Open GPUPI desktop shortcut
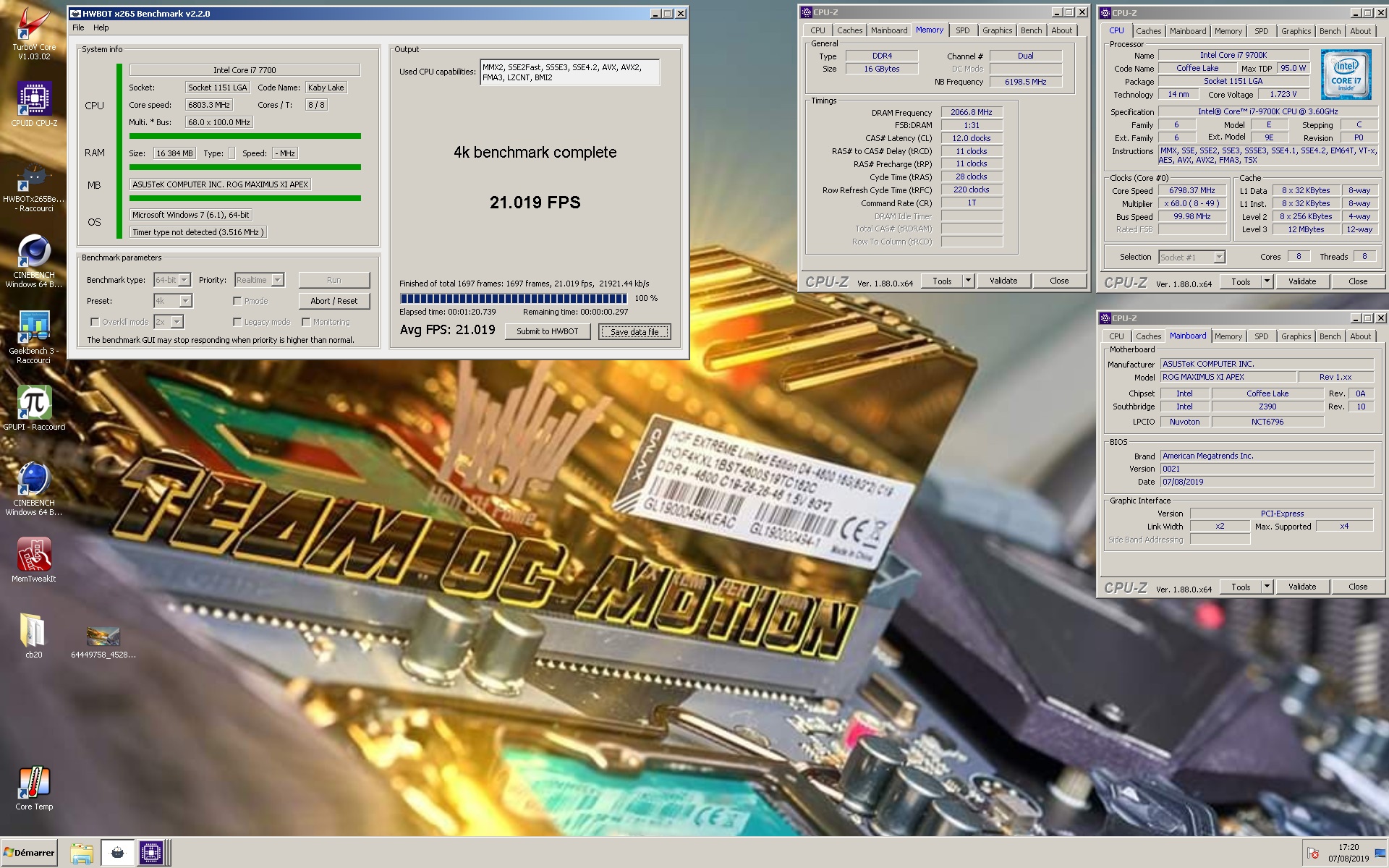 point(33,409)
